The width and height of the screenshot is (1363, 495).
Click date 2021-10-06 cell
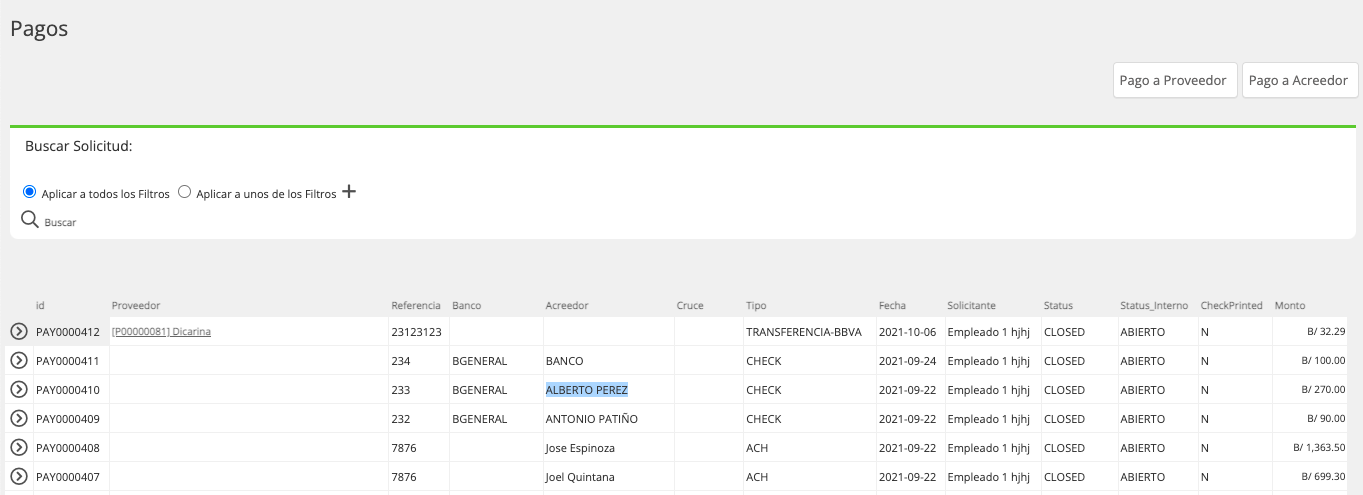[x=908, y=331]
